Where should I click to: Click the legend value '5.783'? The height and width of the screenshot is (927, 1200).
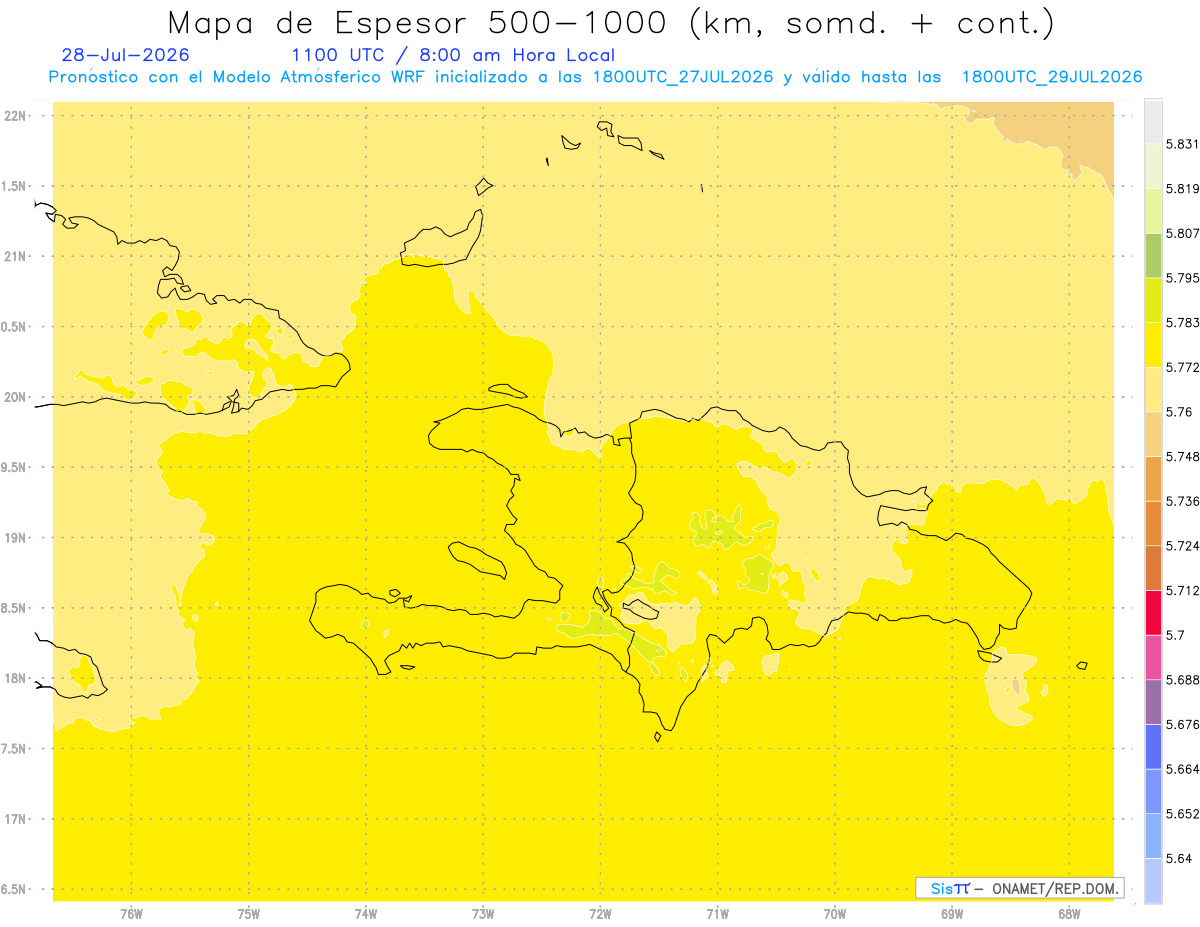click(x=1183, y=323)
